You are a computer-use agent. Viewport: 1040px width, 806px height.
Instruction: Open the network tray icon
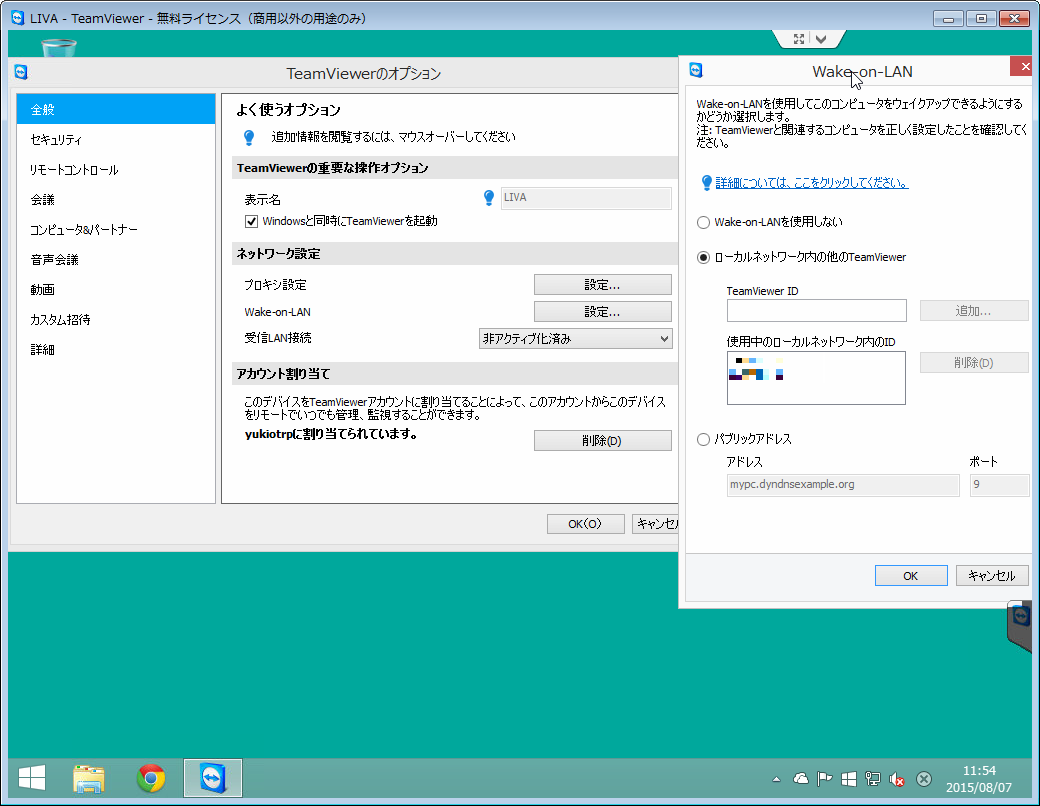[x=873, y=779]
